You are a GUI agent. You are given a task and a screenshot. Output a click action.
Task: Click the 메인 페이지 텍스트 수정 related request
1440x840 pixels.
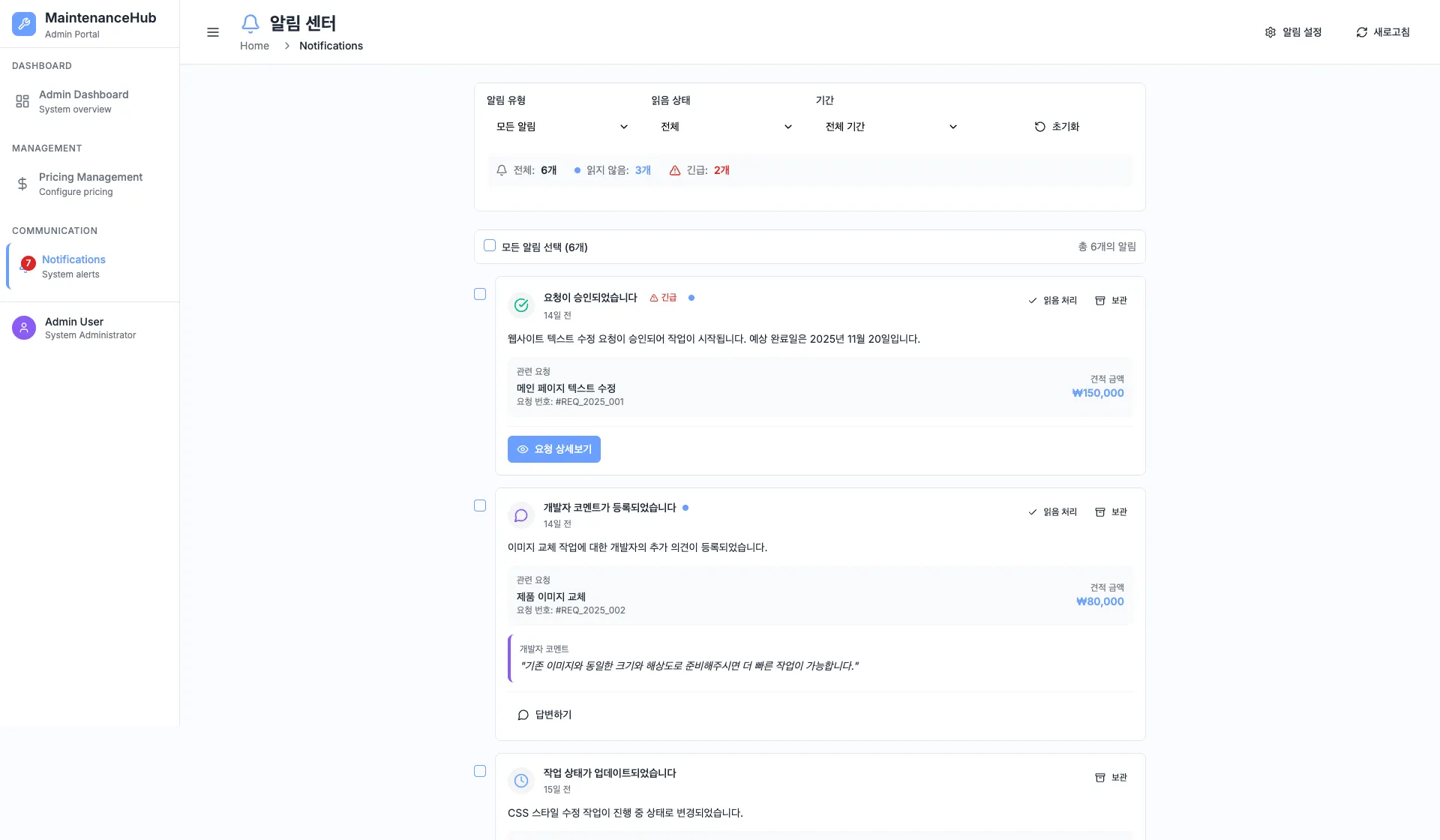[566, 388]
